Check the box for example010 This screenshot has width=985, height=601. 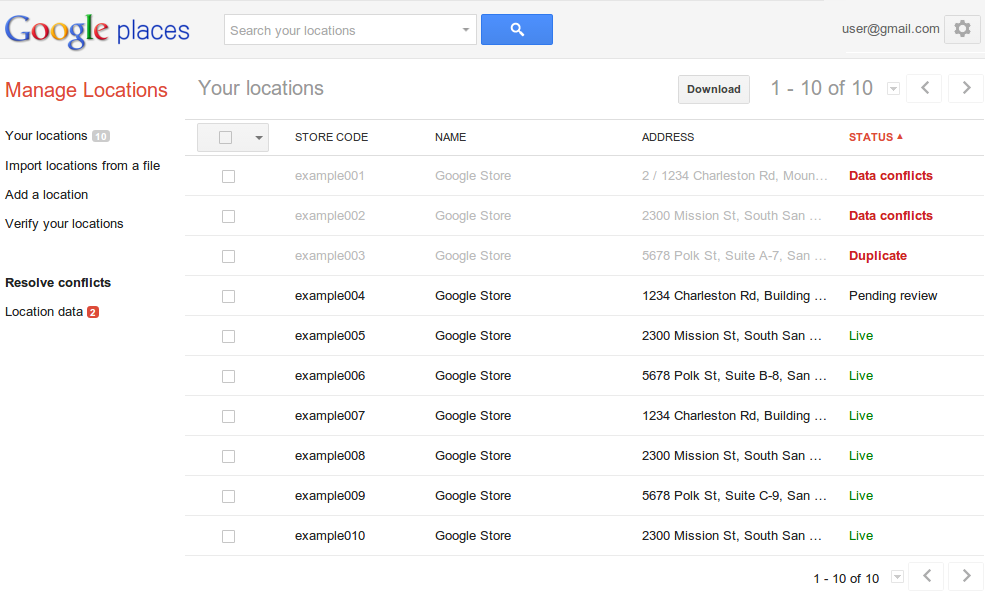coord(229,537)
